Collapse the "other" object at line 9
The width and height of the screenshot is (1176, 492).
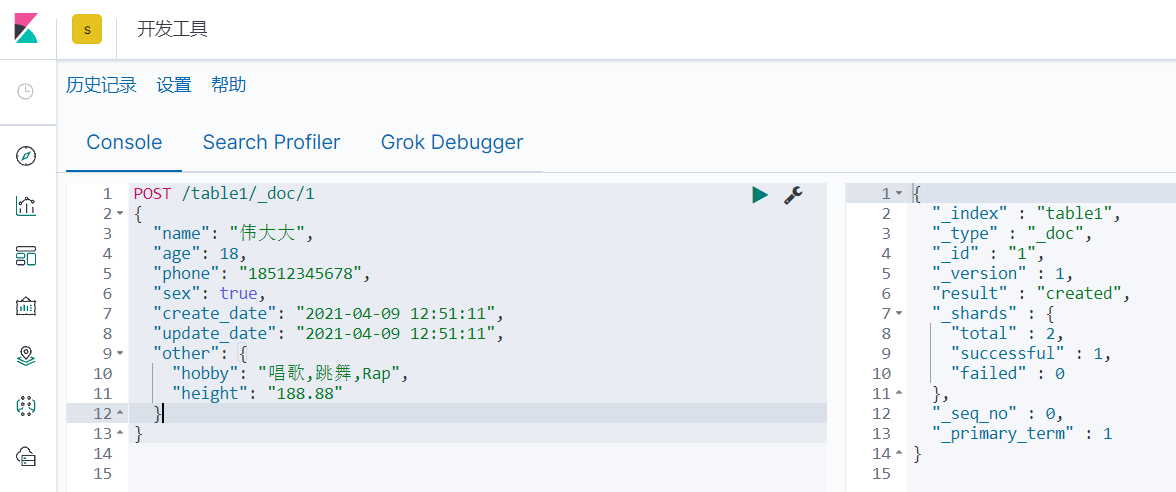[120, 352]
